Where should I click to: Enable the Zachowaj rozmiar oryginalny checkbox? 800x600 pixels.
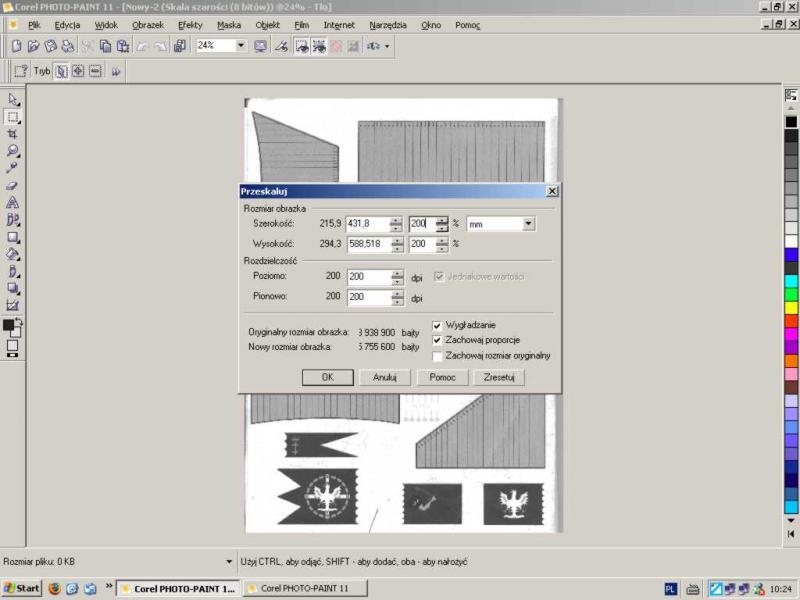pyautogui.click(x=437, y=356)
